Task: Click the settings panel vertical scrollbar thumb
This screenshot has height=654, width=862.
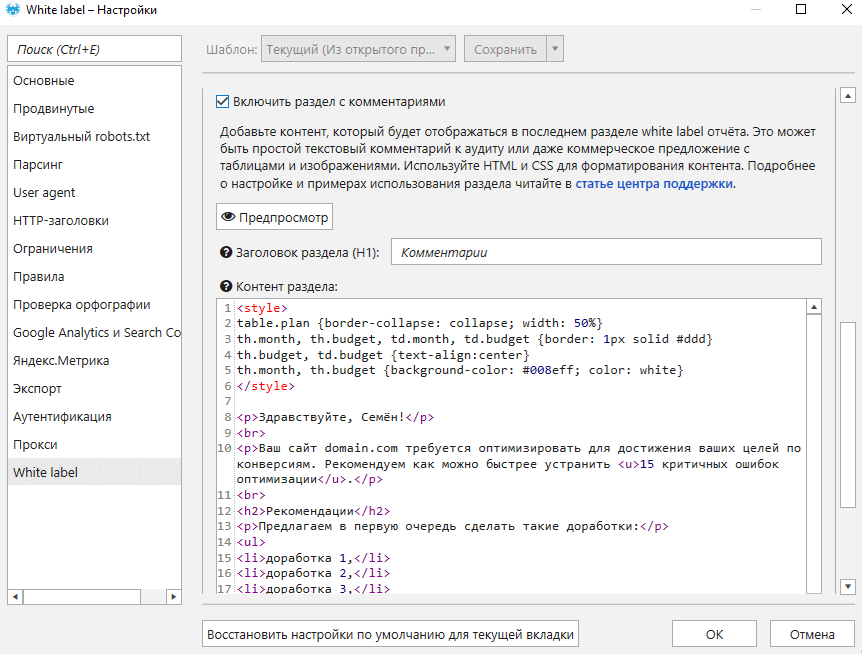Action: coord(848,415)
